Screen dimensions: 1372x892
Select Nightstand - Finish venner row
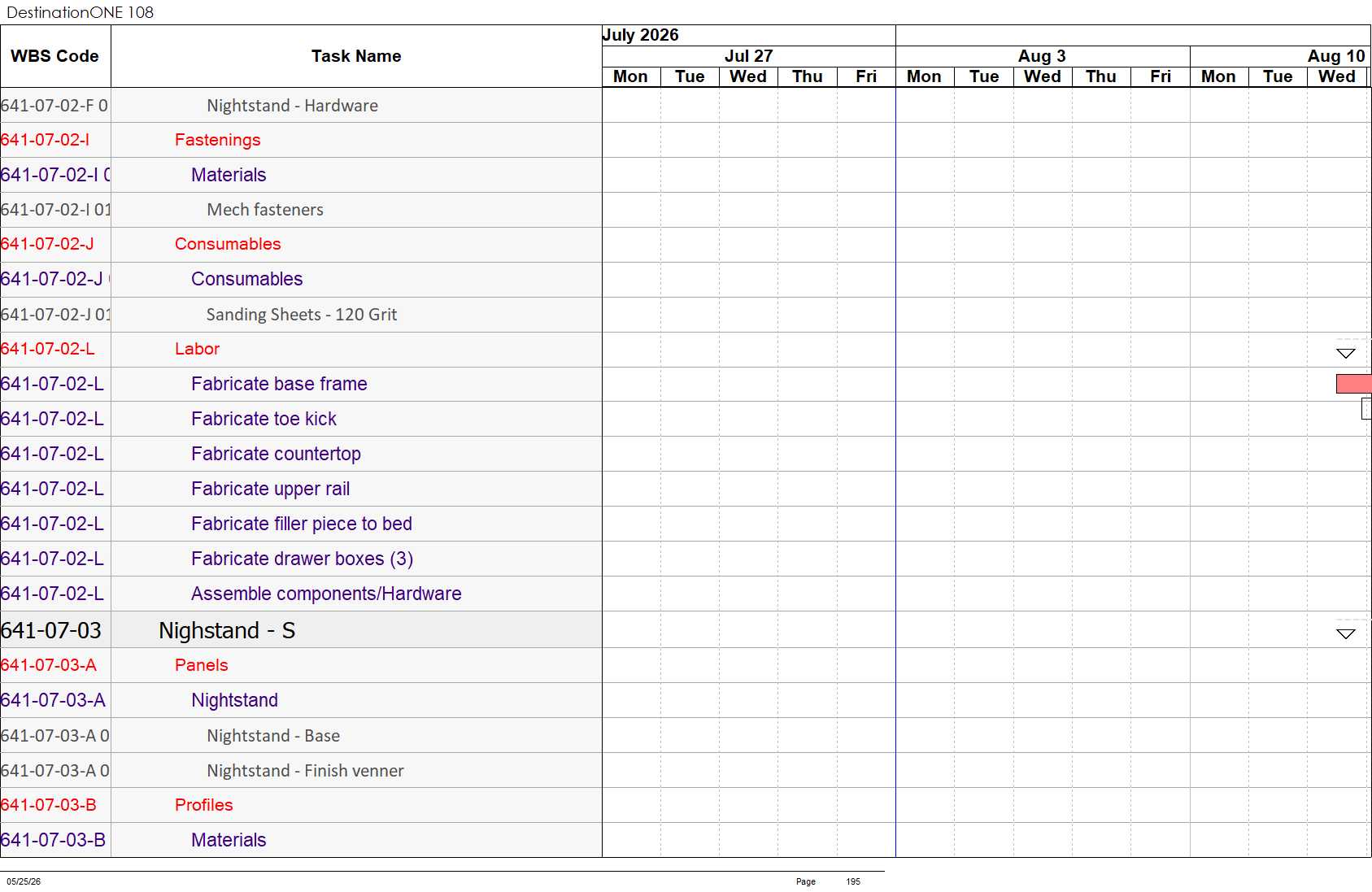click(301, 771)
